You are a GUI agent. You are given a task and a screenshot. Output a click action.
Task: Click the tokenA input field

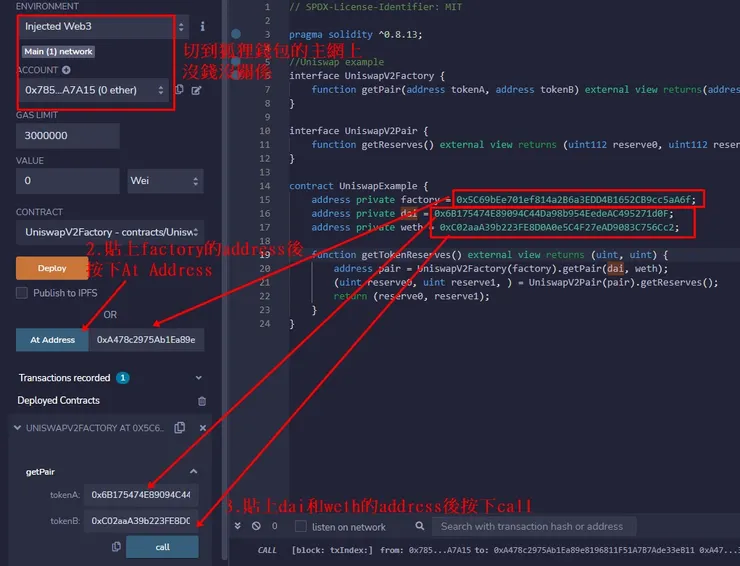pos(141,495)
